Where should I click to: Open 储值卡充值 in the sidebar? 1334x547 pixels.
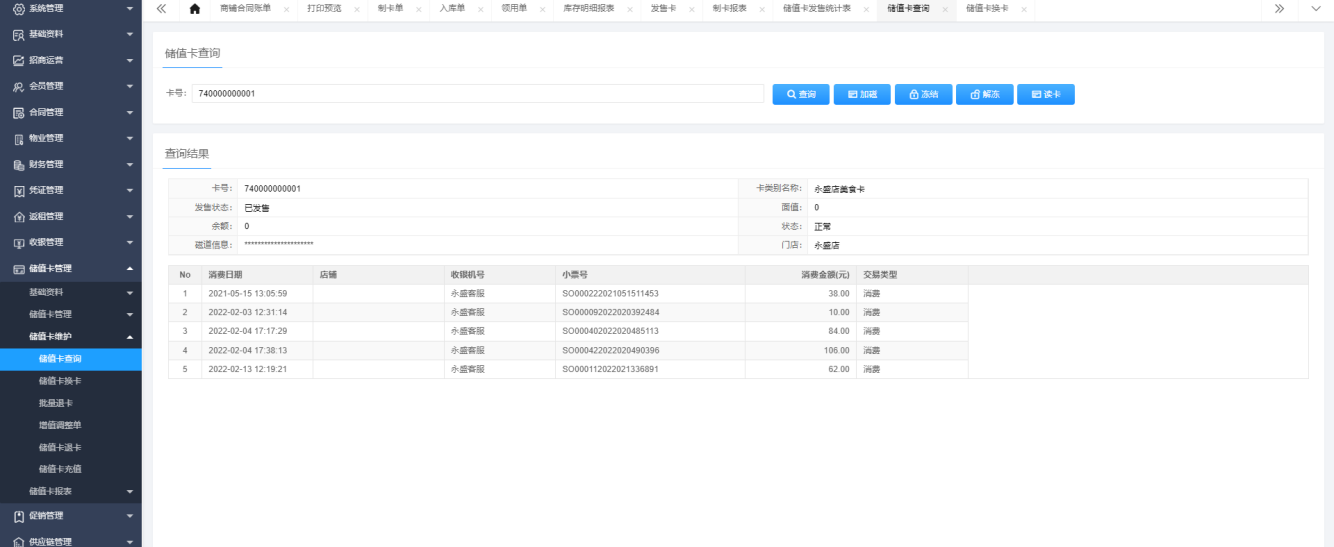60,469
